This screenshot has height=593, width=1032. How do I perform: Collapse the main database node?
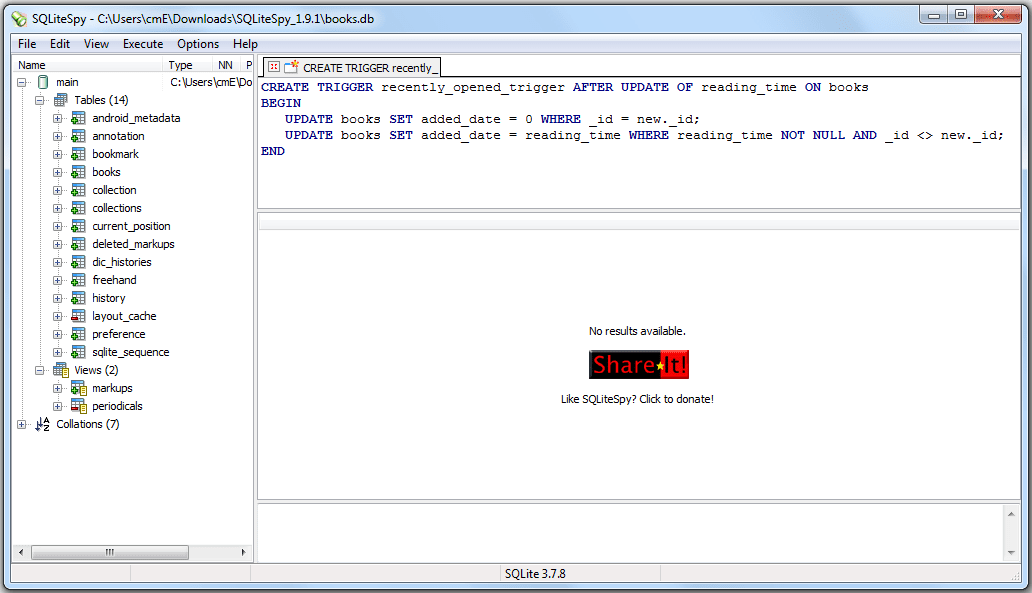22,82
